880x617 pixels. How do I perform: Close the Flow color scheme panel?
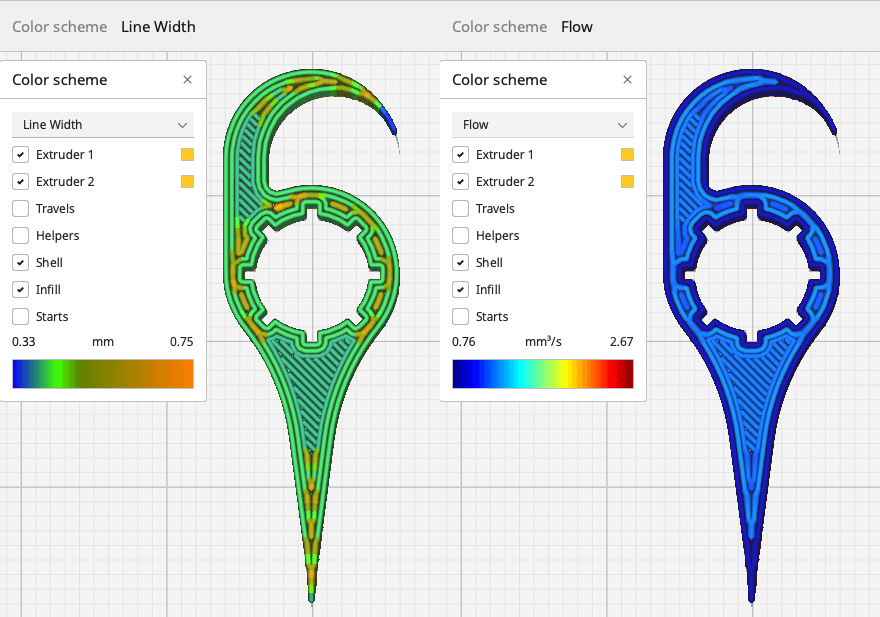point(627,80)
